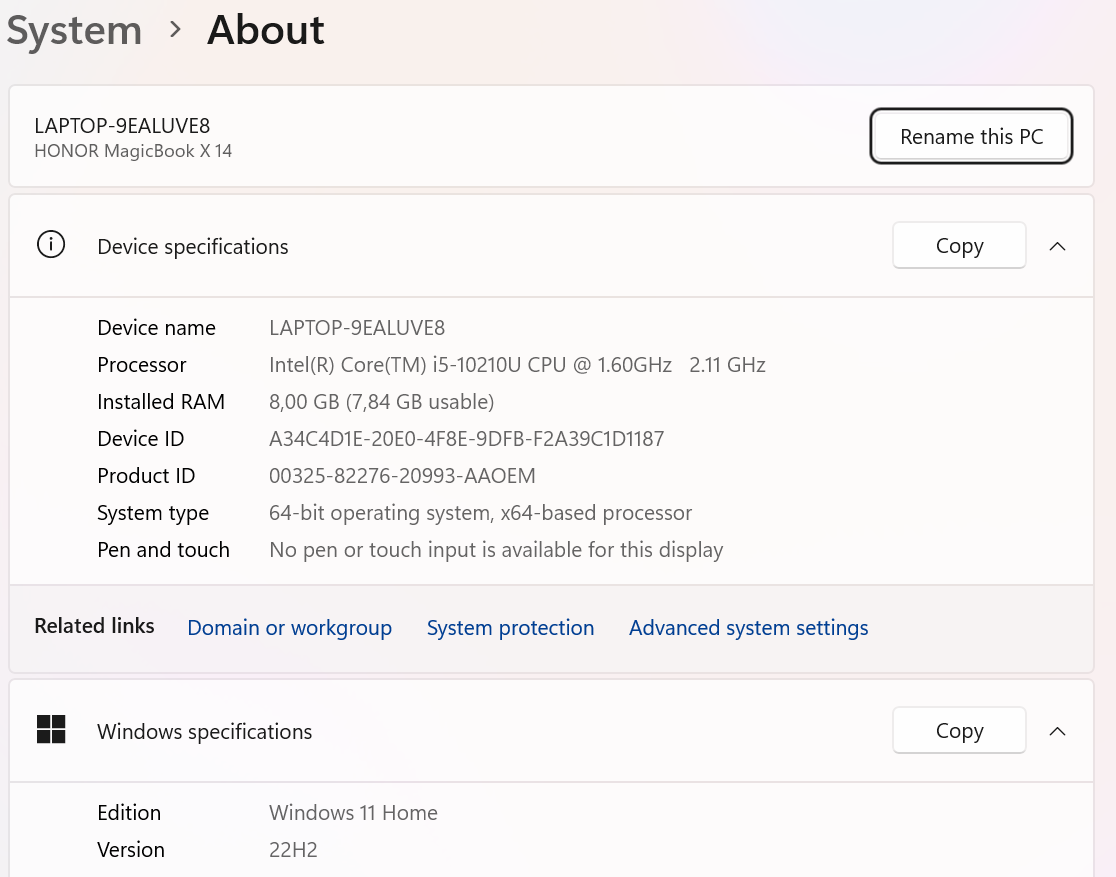Select Device ID value A34C4D1E-20E0-4F8E-9DFB-F2A39C1D1187
The image size is (1116, 877).
(466, 438)
